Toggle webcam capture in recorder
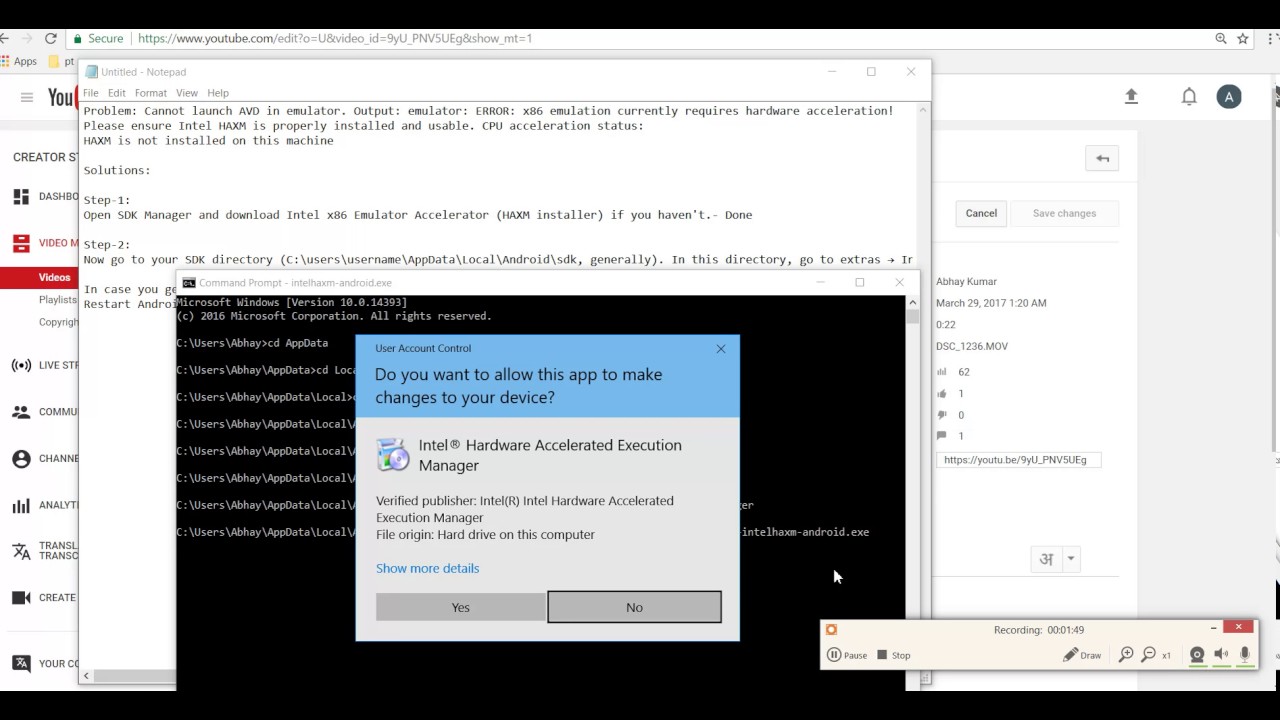 tap(1197, 655)
